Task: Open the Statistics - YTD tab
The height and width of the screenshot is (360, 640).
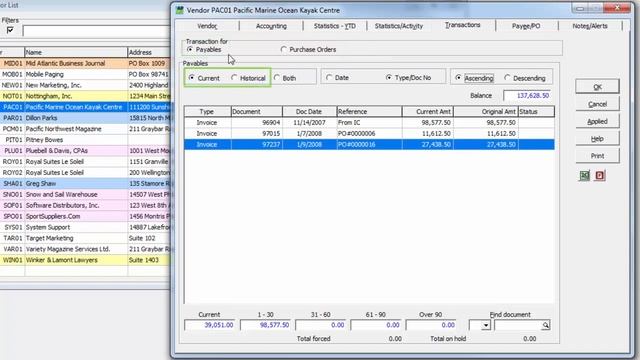Action: [335, 26]
